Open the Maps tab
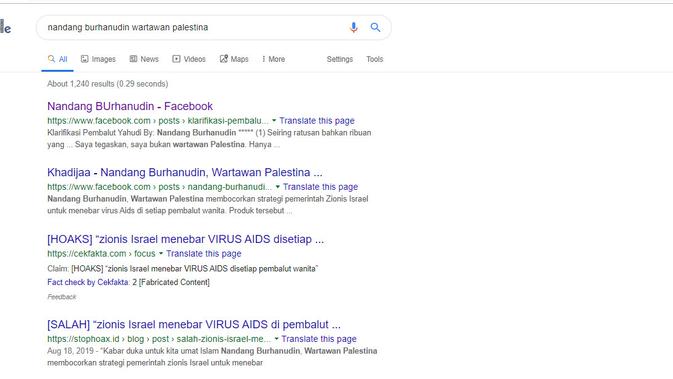Screen dimensions: 673x379 [x=234, y=59]
